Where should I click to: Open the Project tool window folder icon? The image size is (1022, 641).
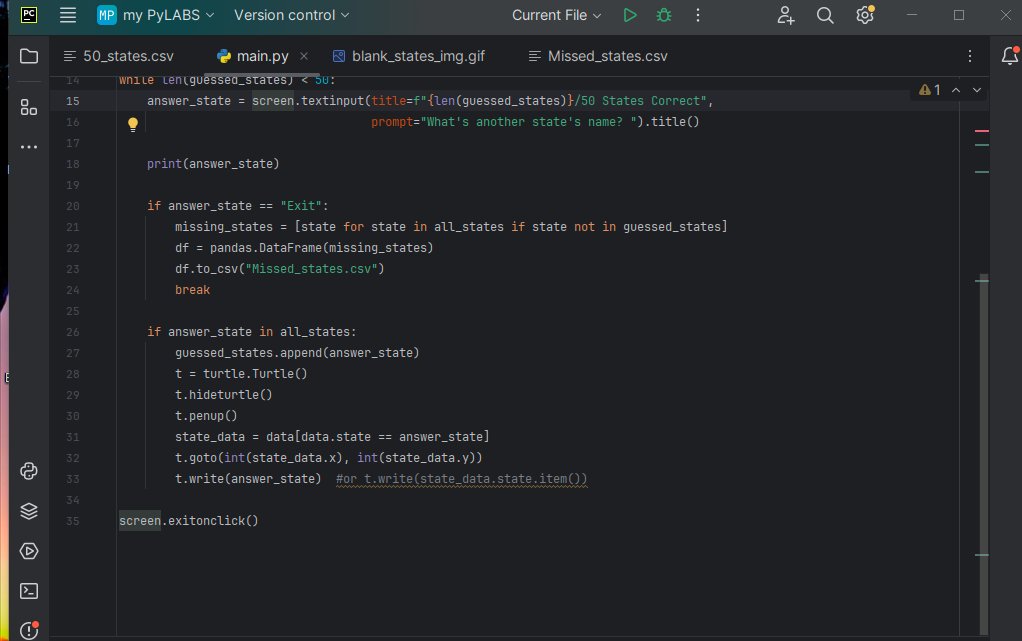(29, 56)
